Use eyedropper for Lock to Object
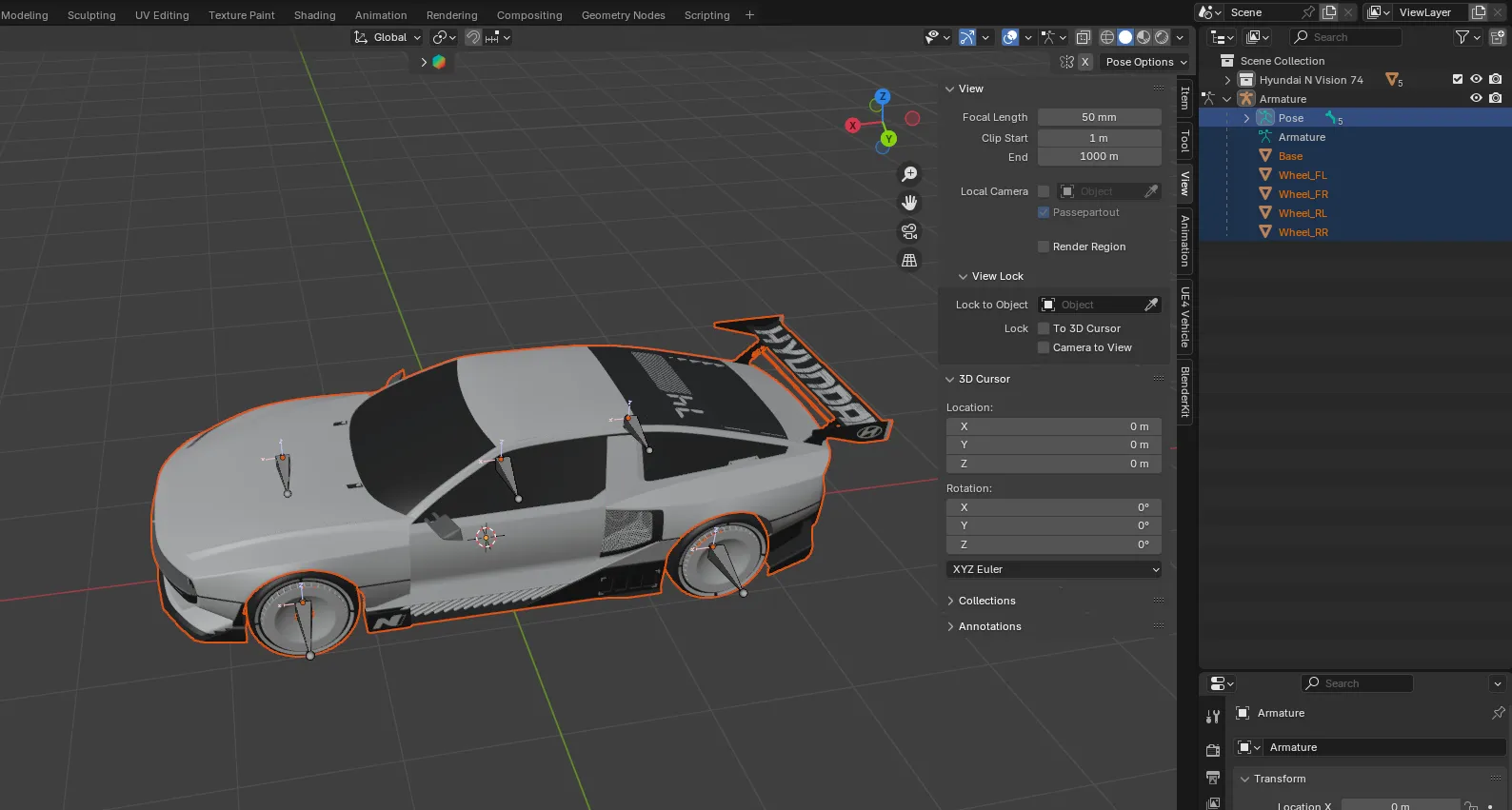 (x=1151, y=305)
